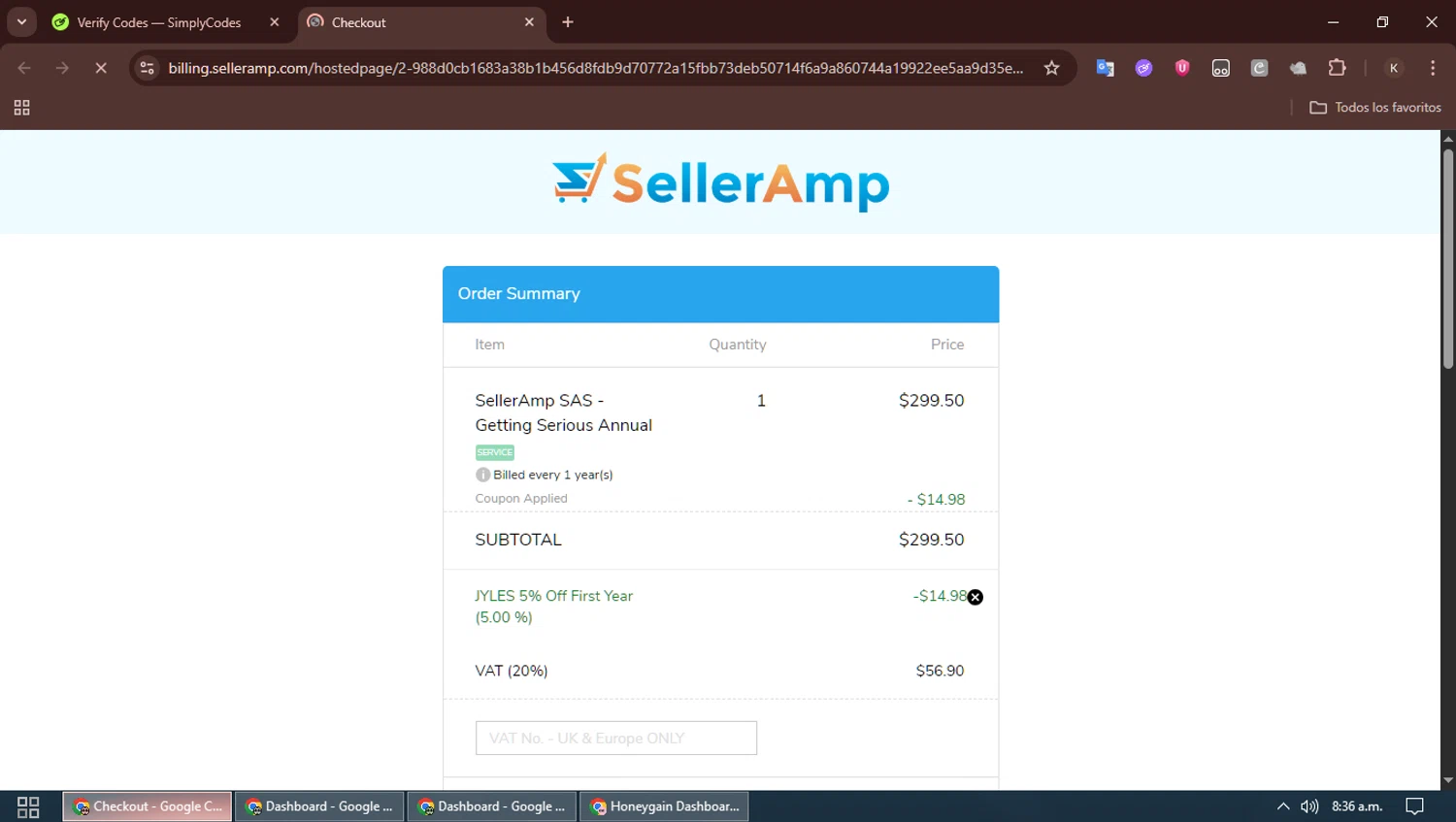This screenshot has height=822, width=1456.
Task: Open the Todos los favoritos folder
Action: (x=1375, y=108)
